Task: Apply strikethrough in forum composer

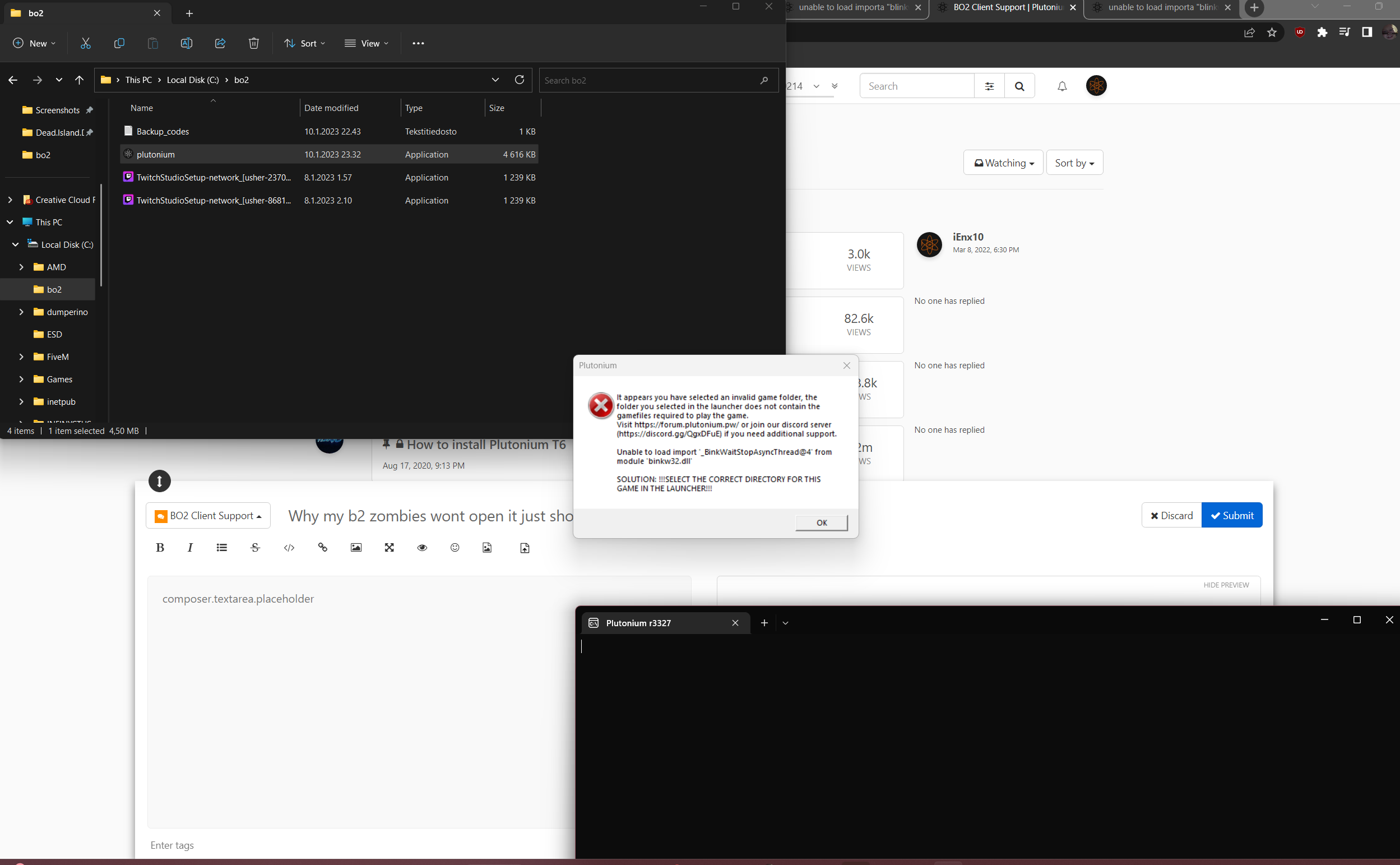Action: (255, 548)
